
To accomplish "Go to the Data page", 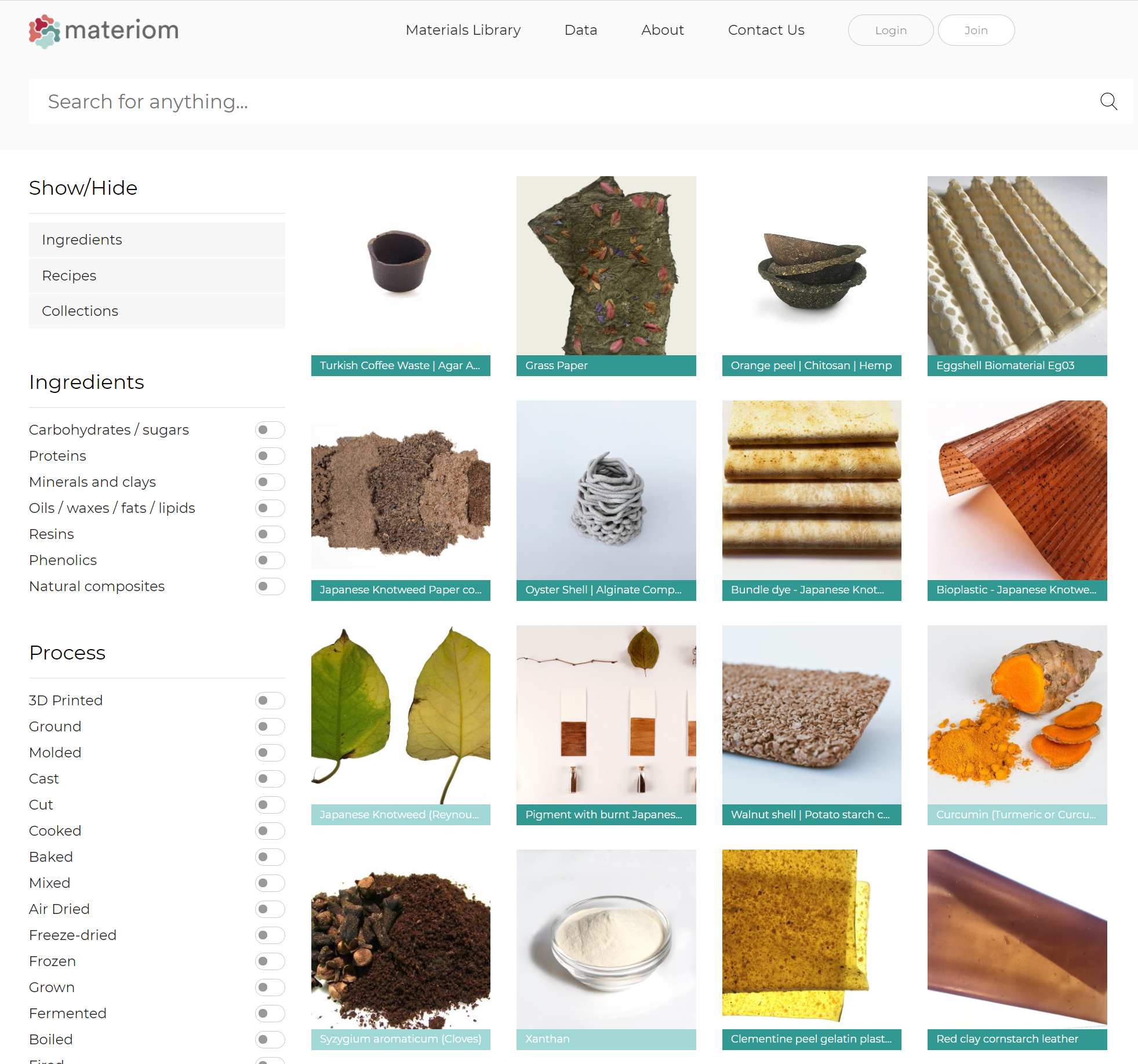I will [580, 30].
